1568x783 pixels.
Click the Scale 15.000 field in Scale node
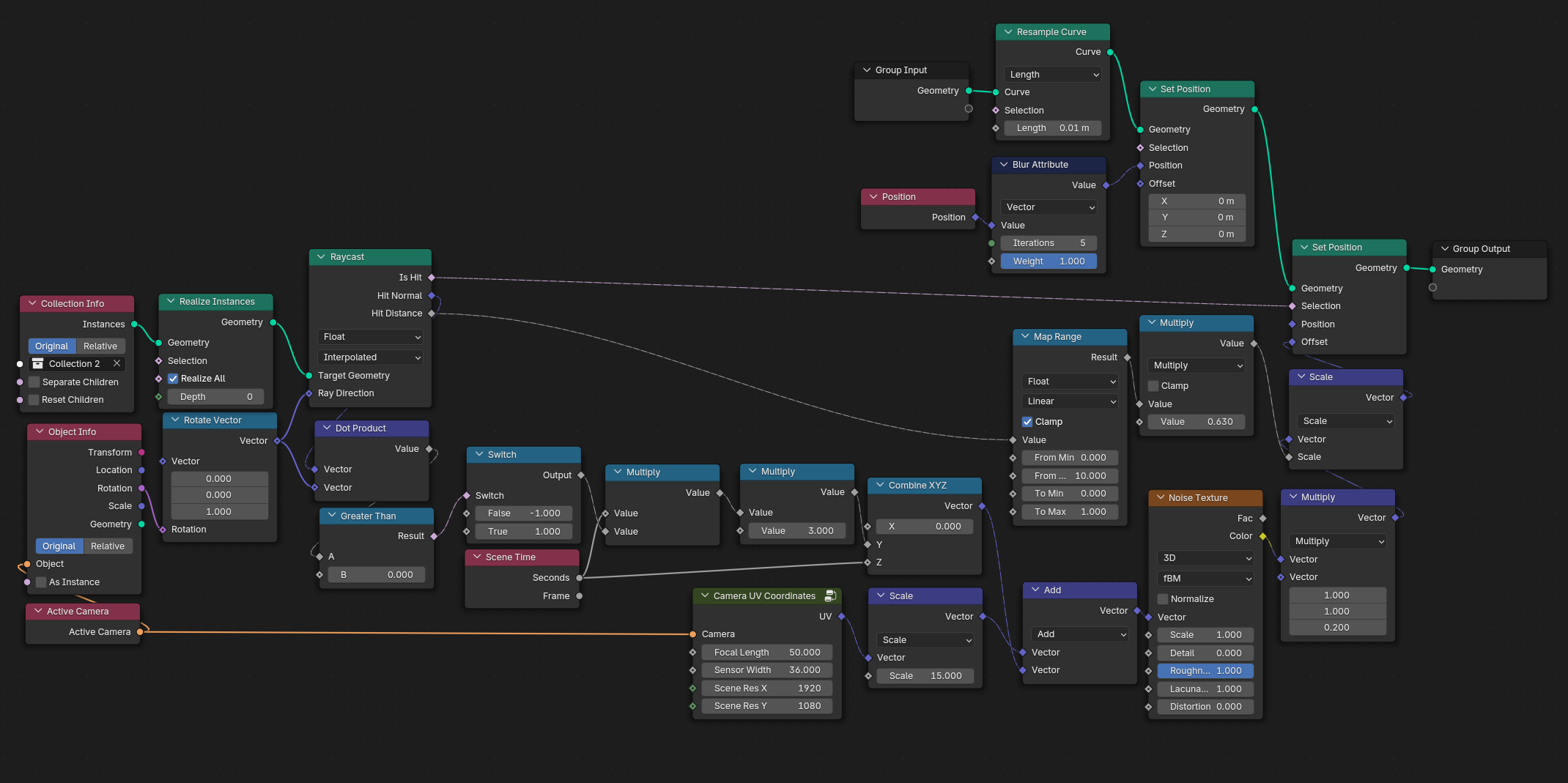[x=925, y=676]
